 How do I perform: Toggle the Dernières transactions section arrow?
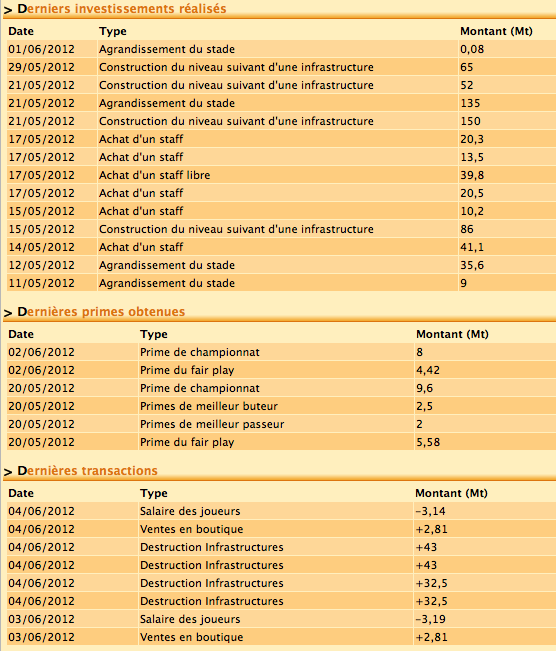8,472
